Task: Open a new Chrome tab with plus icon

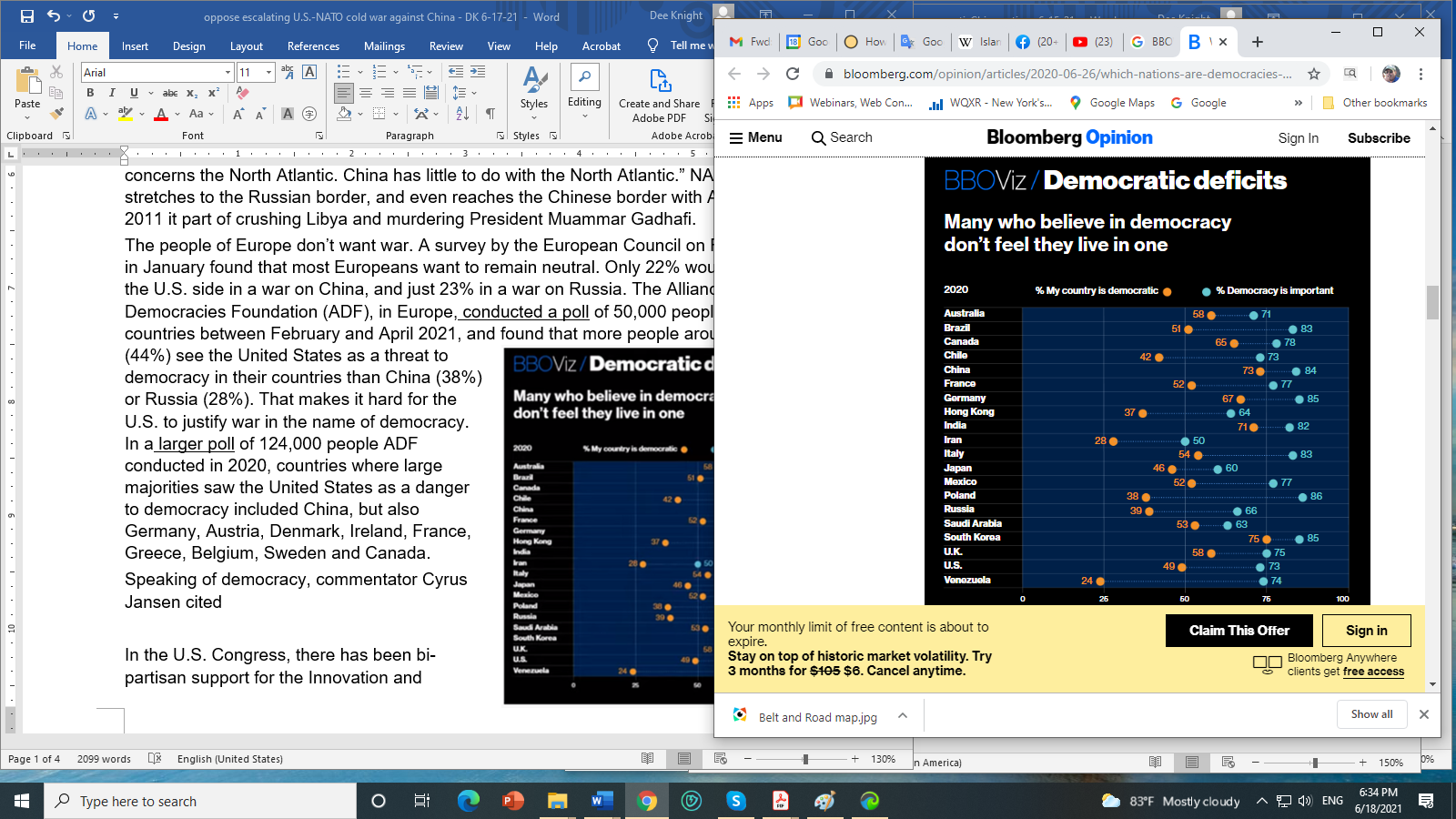Action: click(1258, 42)
